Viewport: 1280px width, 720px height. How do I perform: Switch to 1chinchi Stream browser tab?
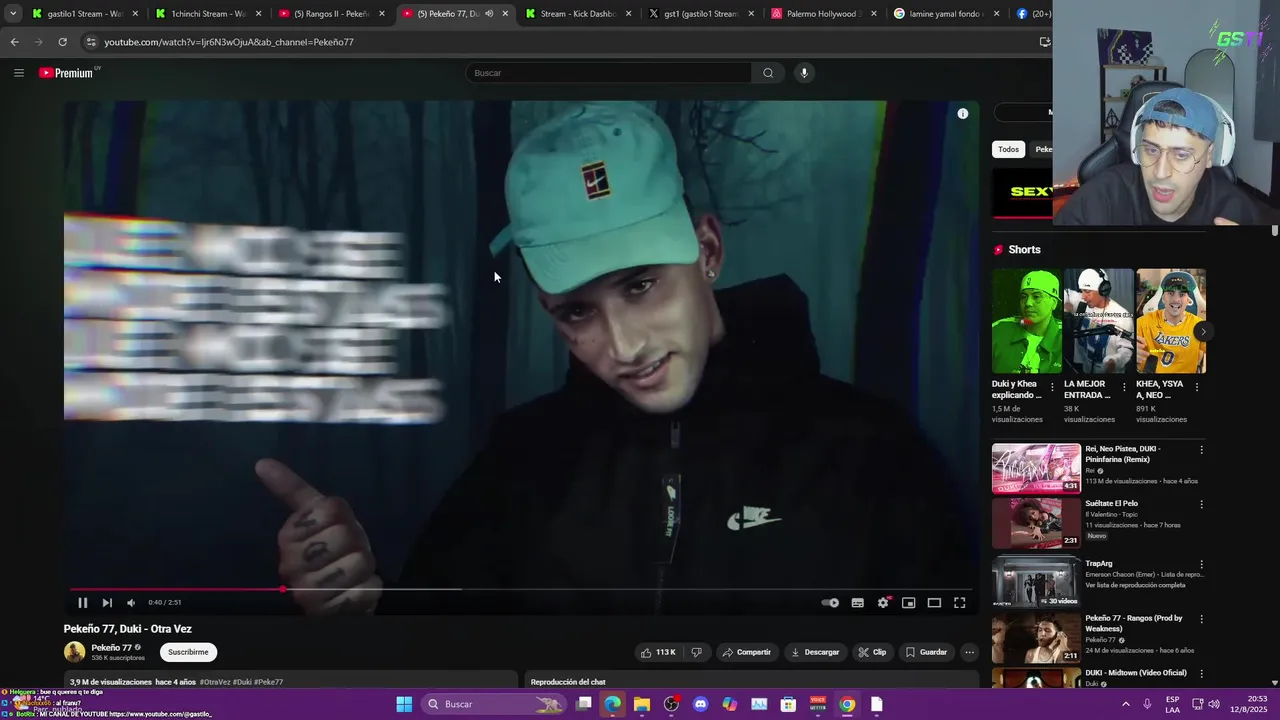click(x=207, y=14)
